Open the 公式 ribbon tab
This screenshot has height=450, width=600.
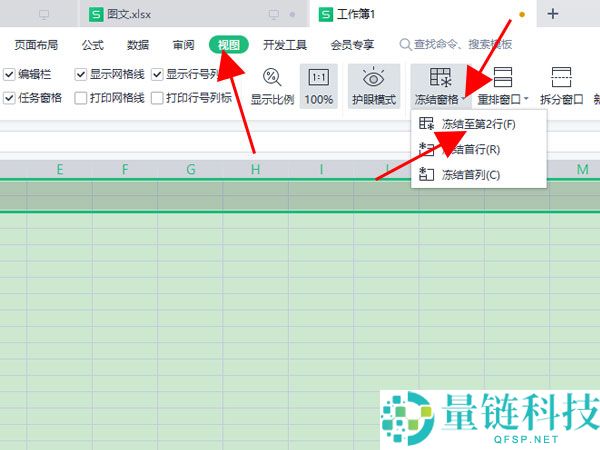tap(93, 45)
